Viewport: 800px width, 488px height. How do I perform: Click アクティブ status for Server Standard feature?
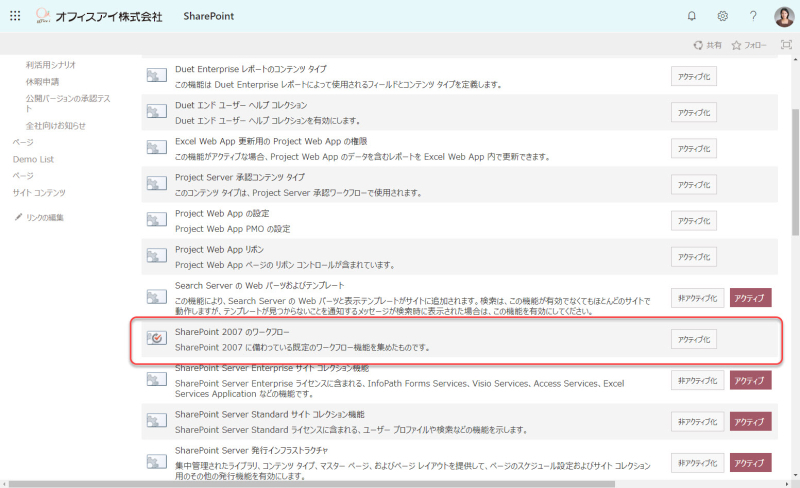(x=750, y=422)
